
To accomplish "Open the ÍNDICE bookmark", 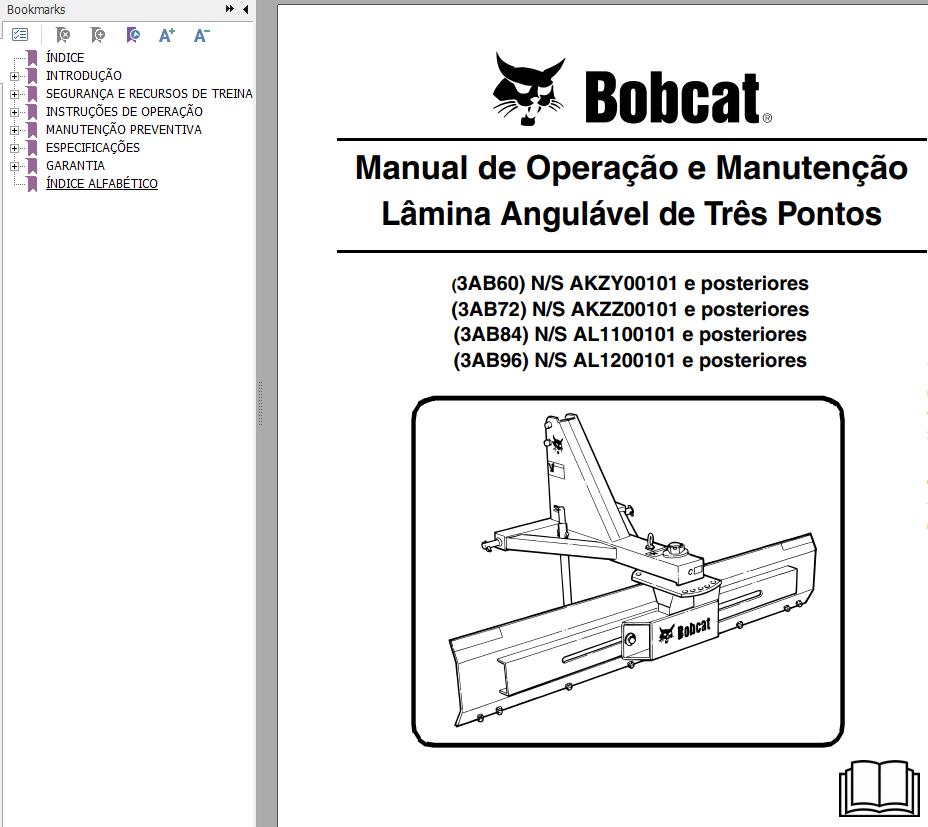I will [65, 57].
